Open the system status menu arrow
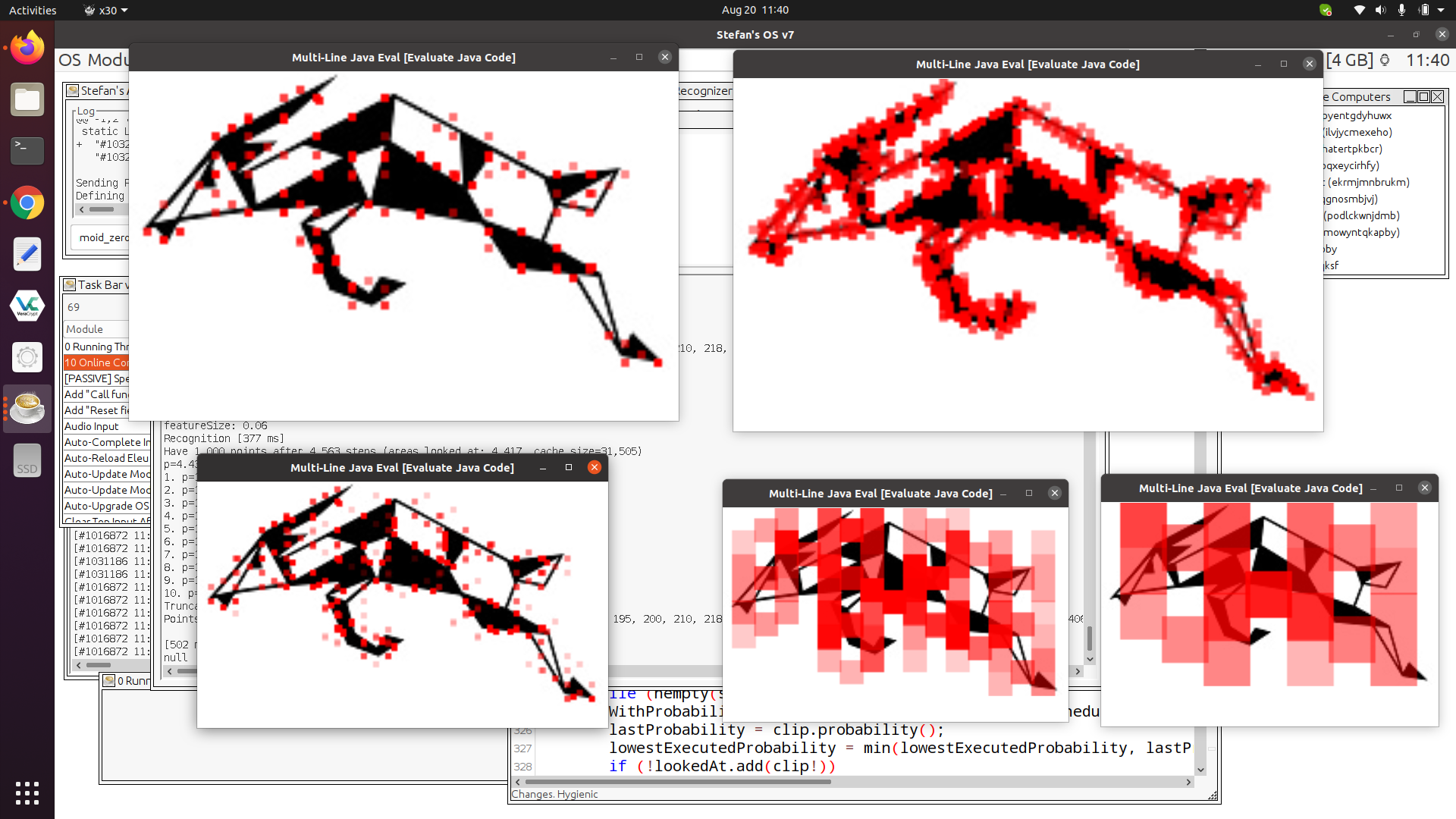The image size is (1456, 819). click(1441, 10)
